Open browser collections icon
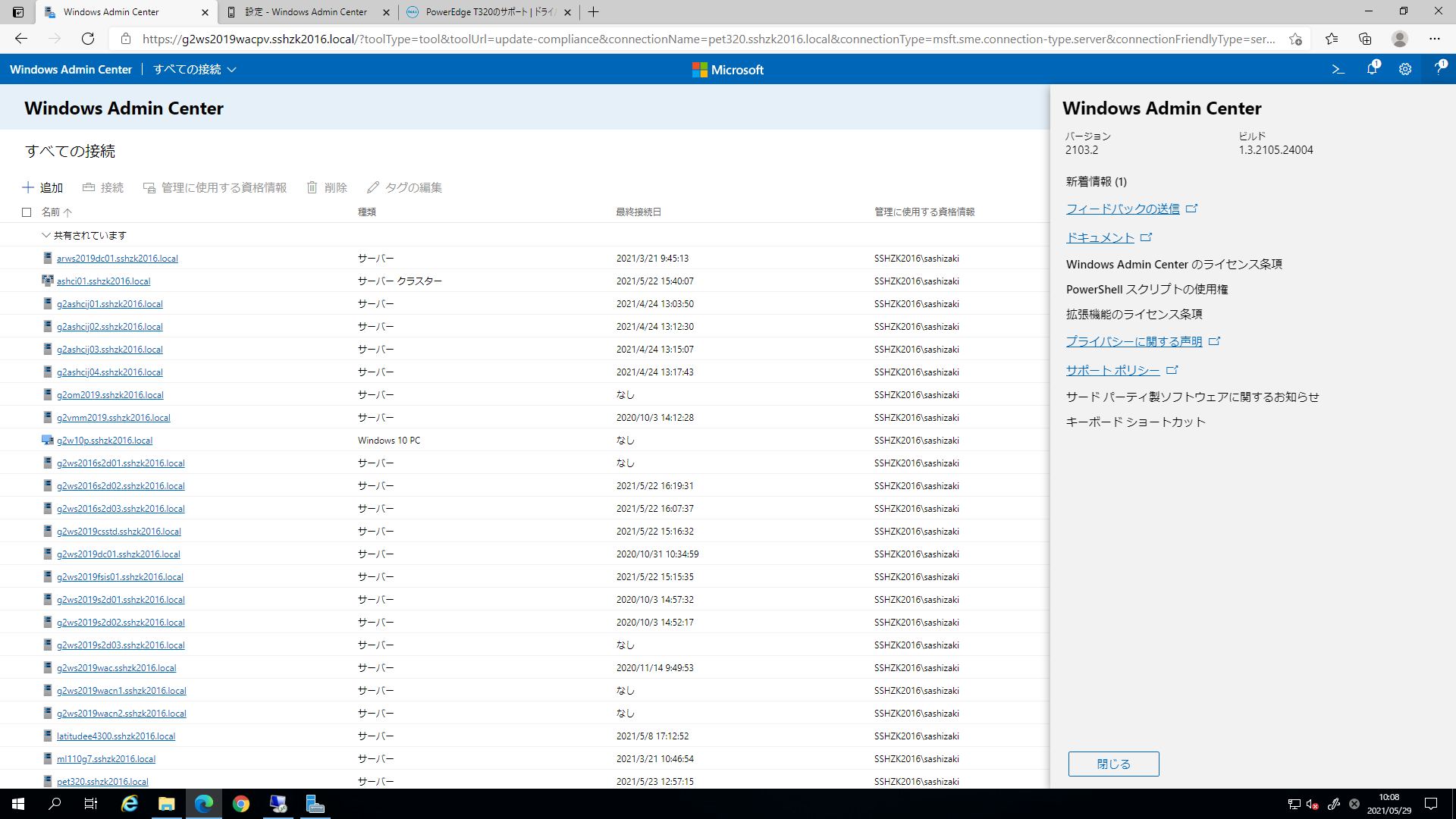The image size is (1456, 819). [x=1365, y=39]
